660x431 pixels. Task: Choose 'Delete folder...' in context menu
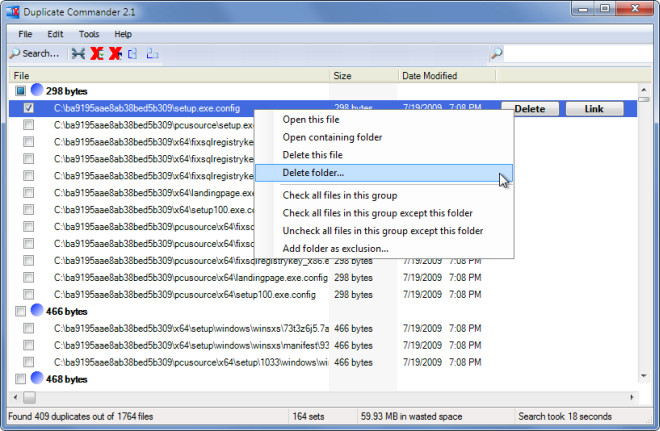tap(384, 173)
